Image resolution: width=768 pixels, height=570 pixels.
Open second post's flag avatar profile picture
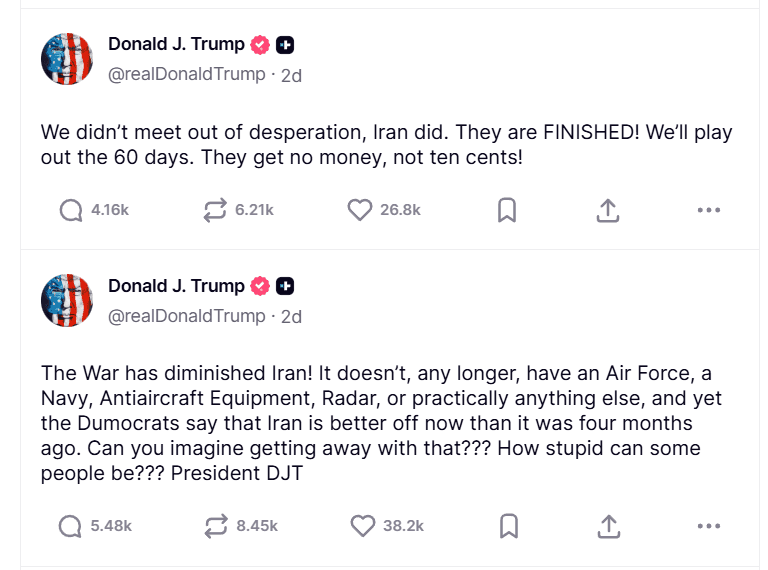(67, 300)
